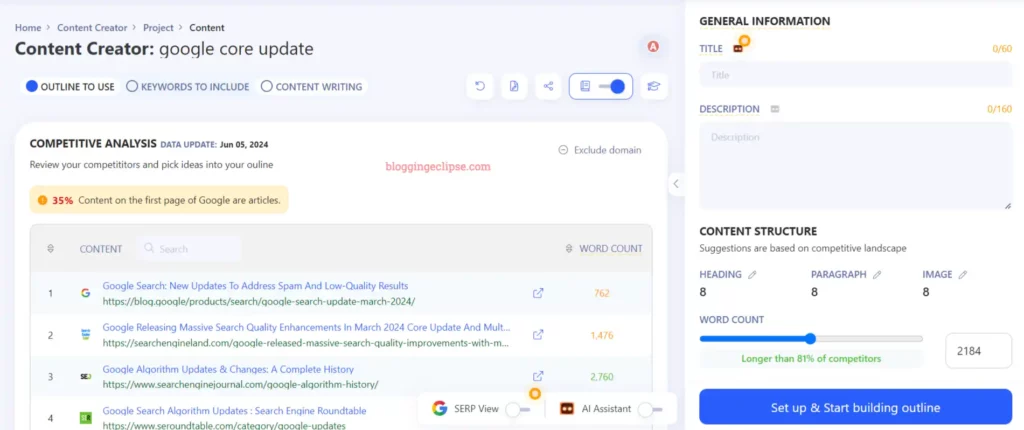The width and height of the screenshot is (1024, 430).
Task: Toggle the SERP View switch
Action: click(x=518, y=409)
